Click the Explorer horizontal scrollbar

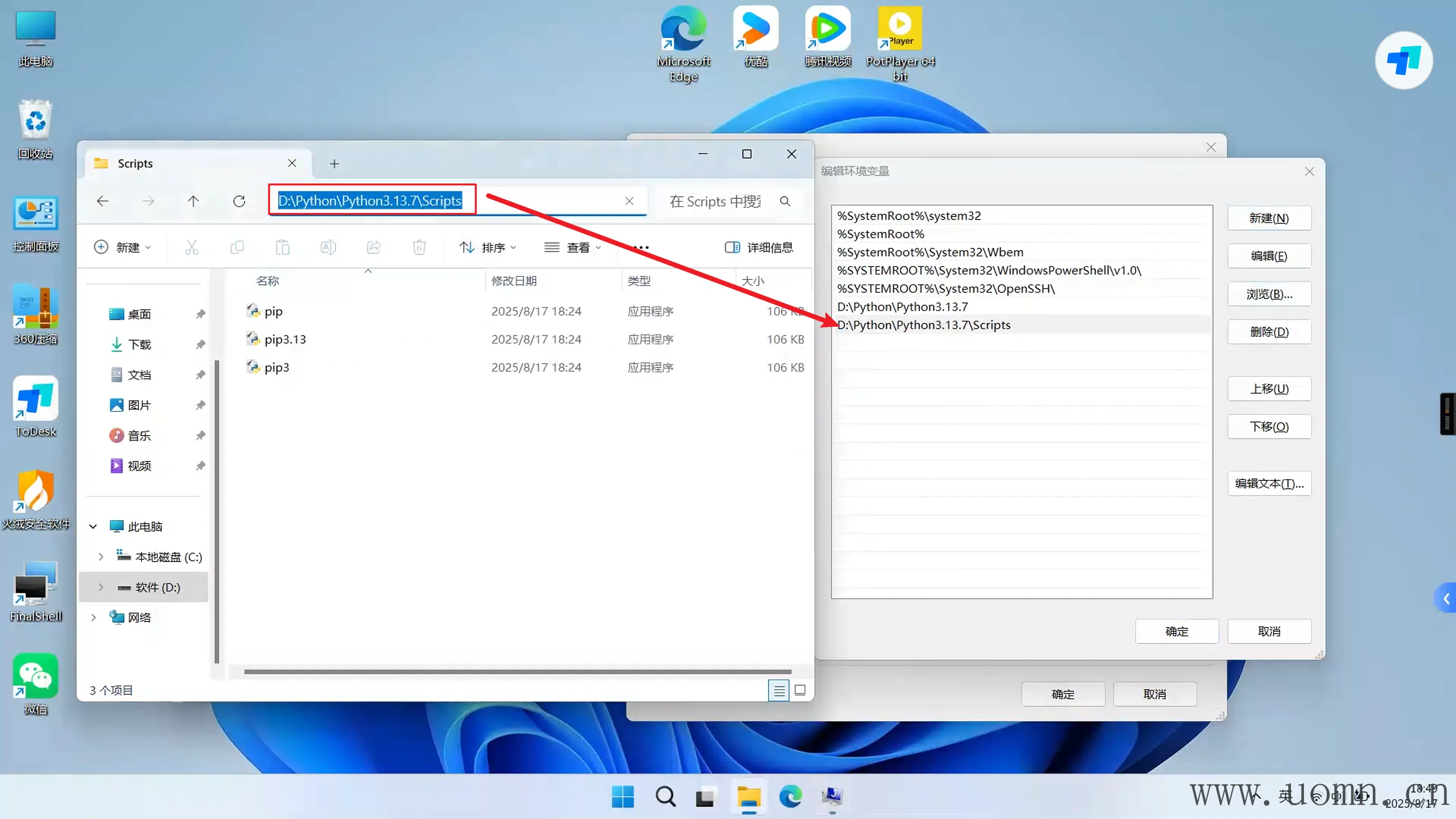[x=517, y=672]
